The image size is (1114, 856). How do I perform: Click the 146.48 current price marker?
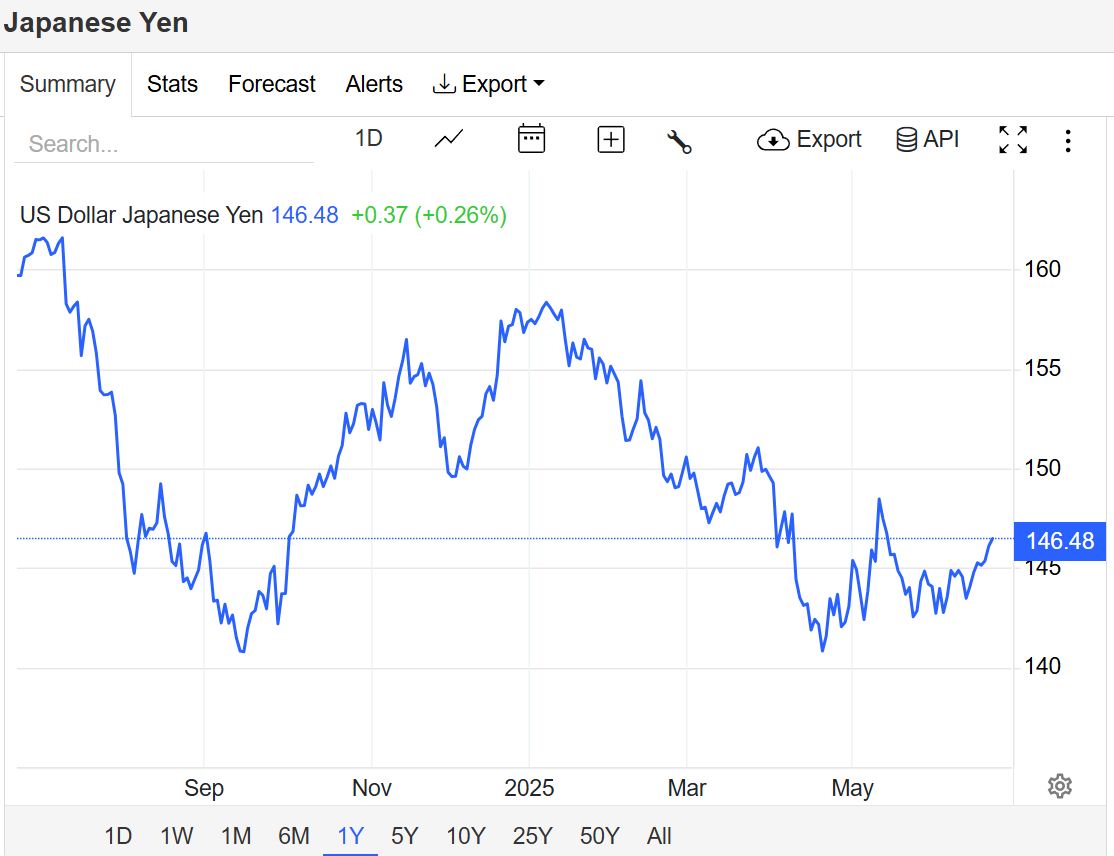(1060, 541)
